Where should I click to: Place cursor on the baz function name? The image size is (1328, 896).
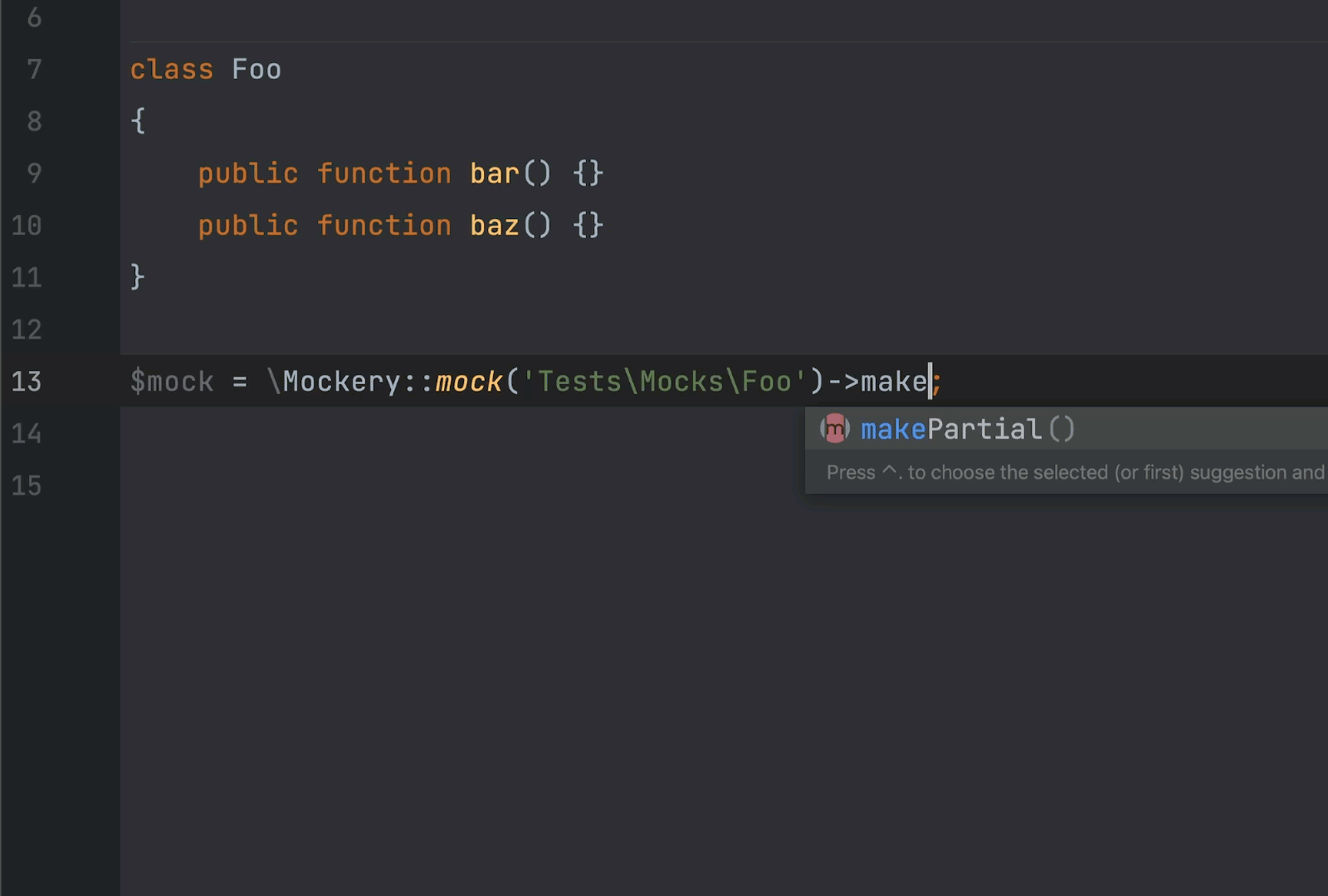click(x=495, y=226)
